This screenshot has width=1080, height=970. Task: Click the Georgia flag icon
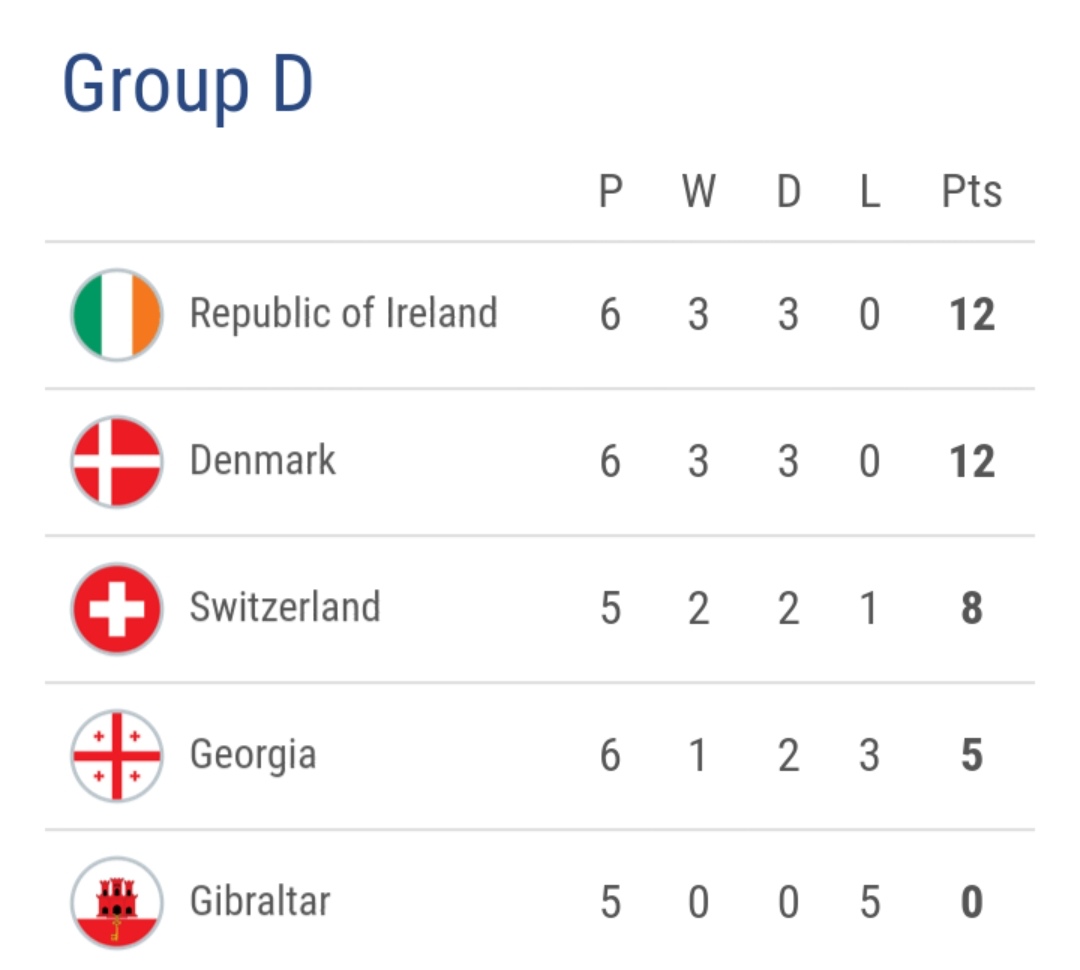pyautogui.click(x=116, y=755)
